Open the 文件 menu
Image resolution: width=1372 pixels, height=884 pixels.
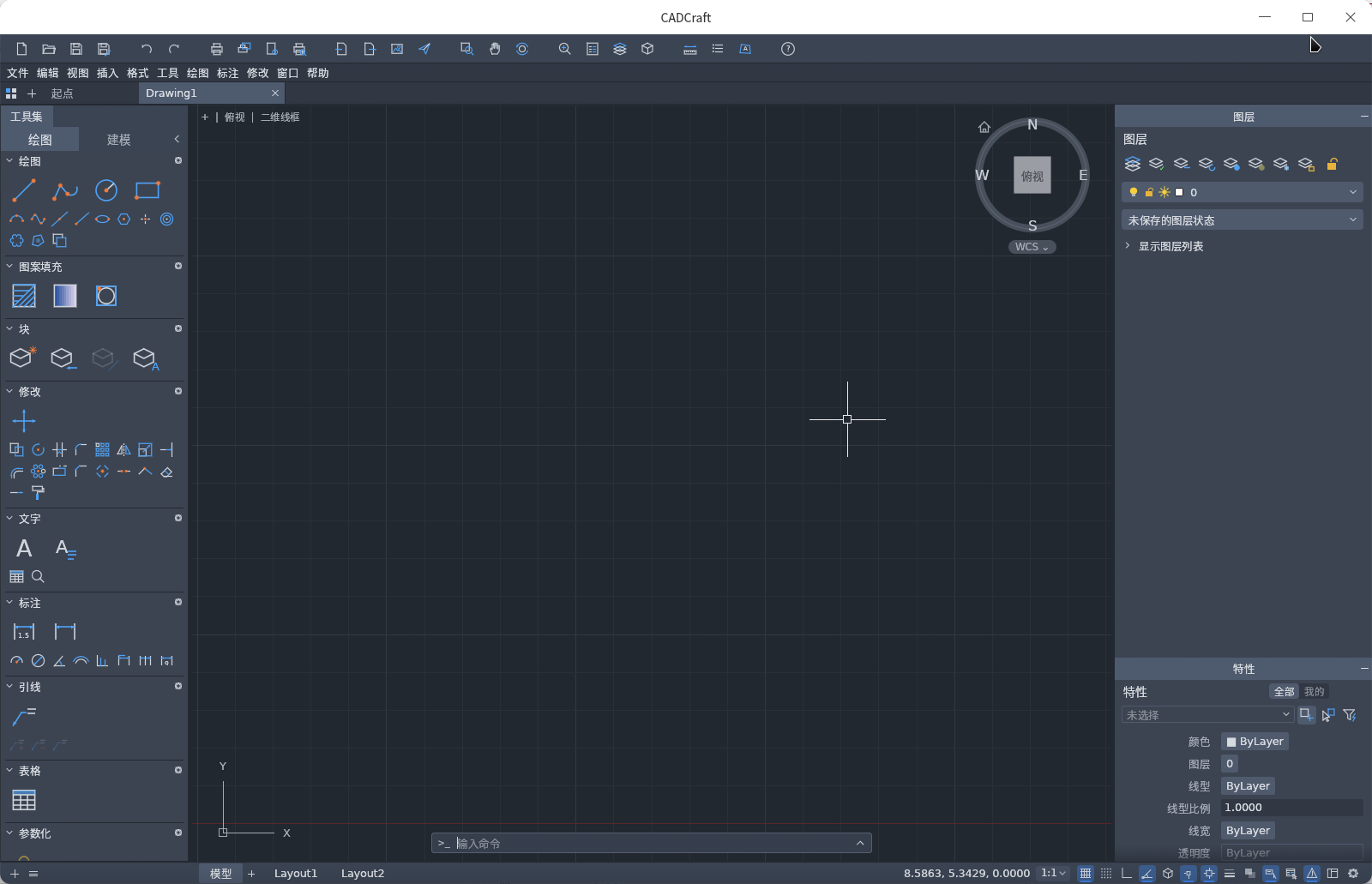click(17, 73)
